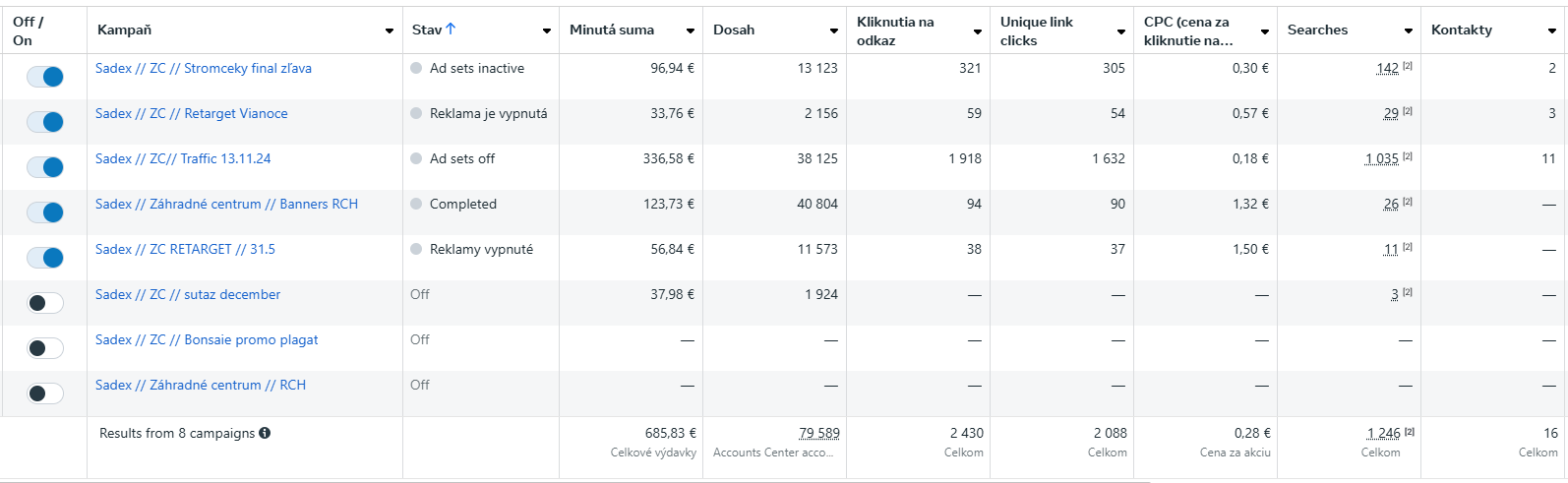Viewport: 1568px width, 483px height.
Task: Turn off the Stromceky final zľava campaign toggle
Action: (45, 77)
